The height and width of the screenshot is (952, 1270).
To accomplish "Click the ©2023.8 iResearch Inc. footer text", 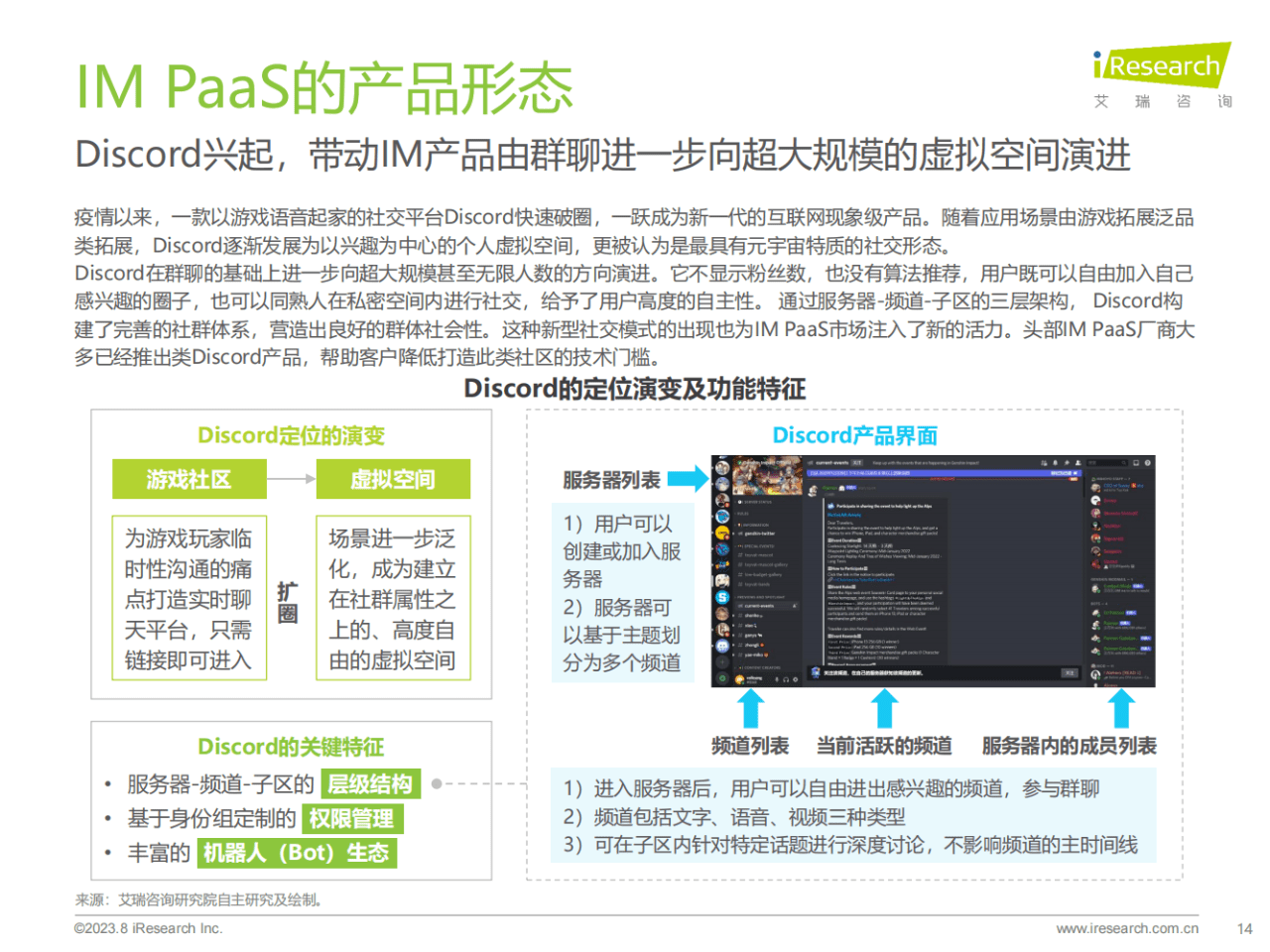I will (x=149, y=928).
